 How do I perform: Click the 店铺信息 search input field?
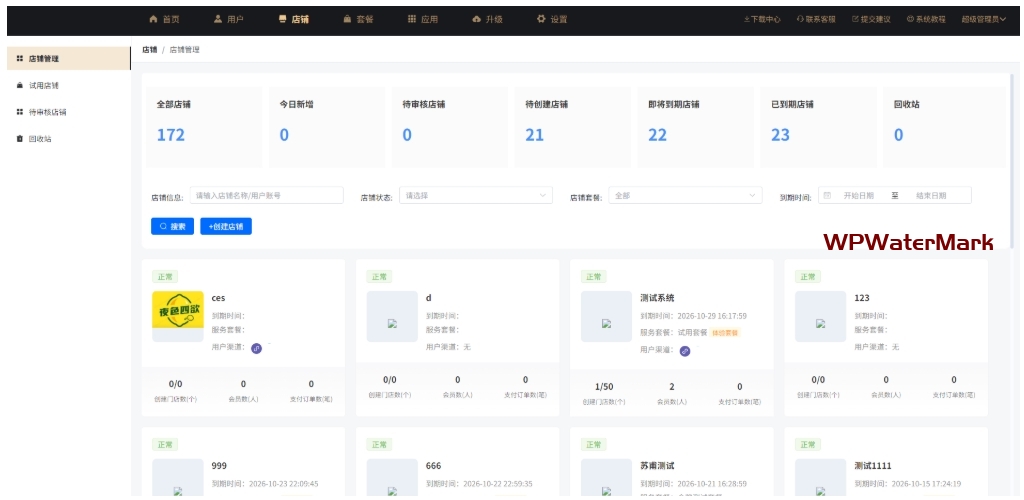click(266, 196)
